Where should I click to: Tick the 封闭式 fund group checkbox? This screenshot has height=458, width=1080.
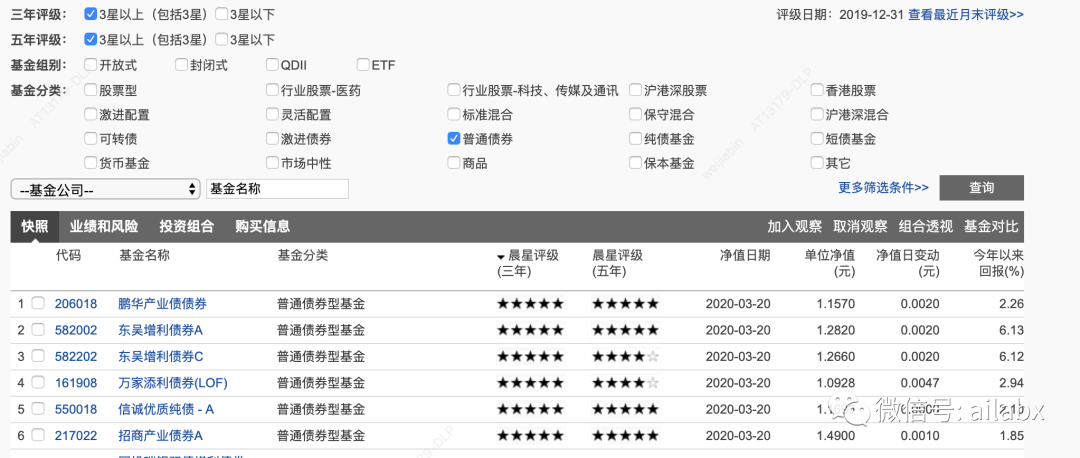[181, 65]
